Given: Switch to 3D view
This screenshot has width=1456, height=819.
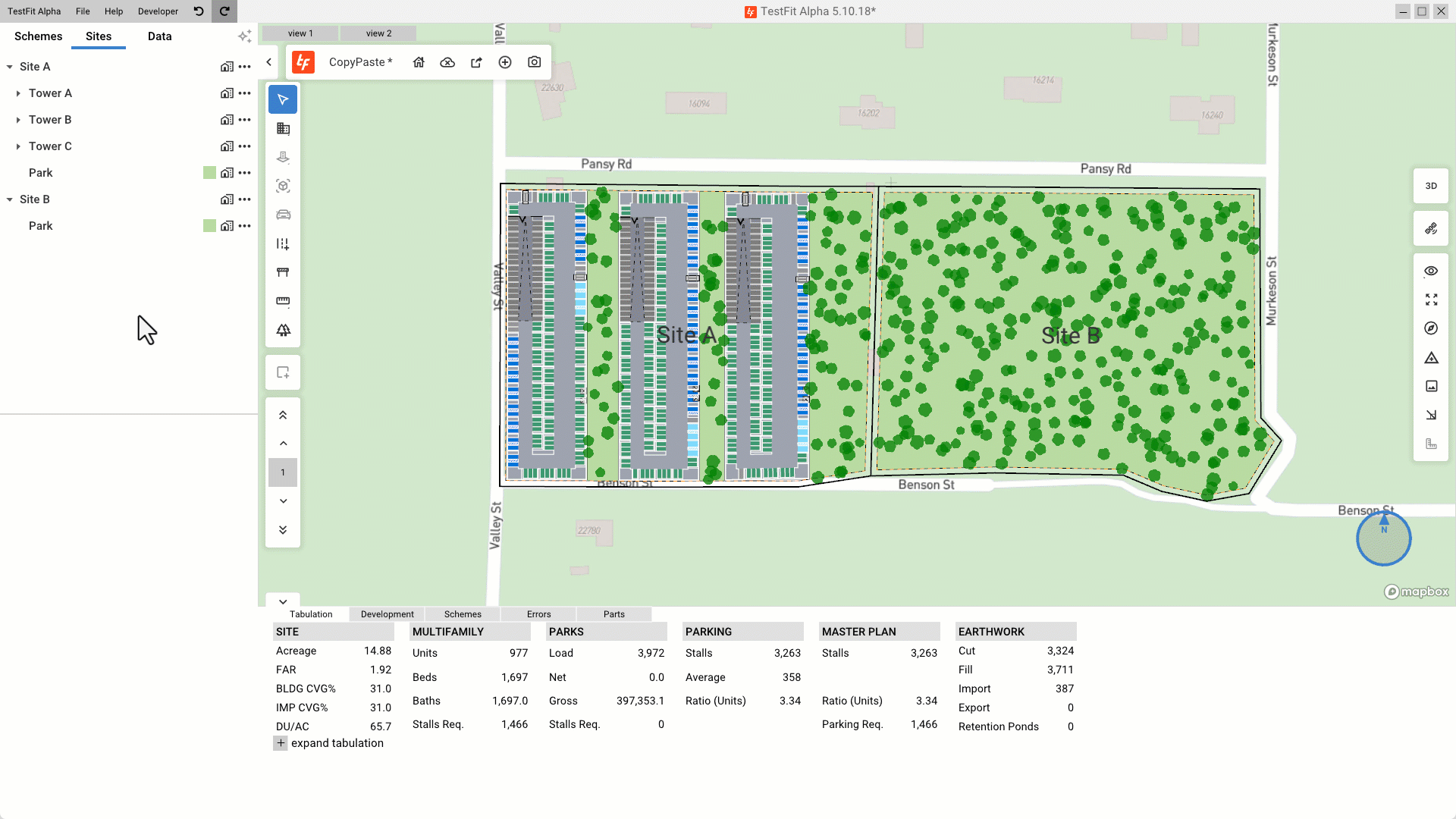Looking at the screenshot, I should [x=1431, y=186].
